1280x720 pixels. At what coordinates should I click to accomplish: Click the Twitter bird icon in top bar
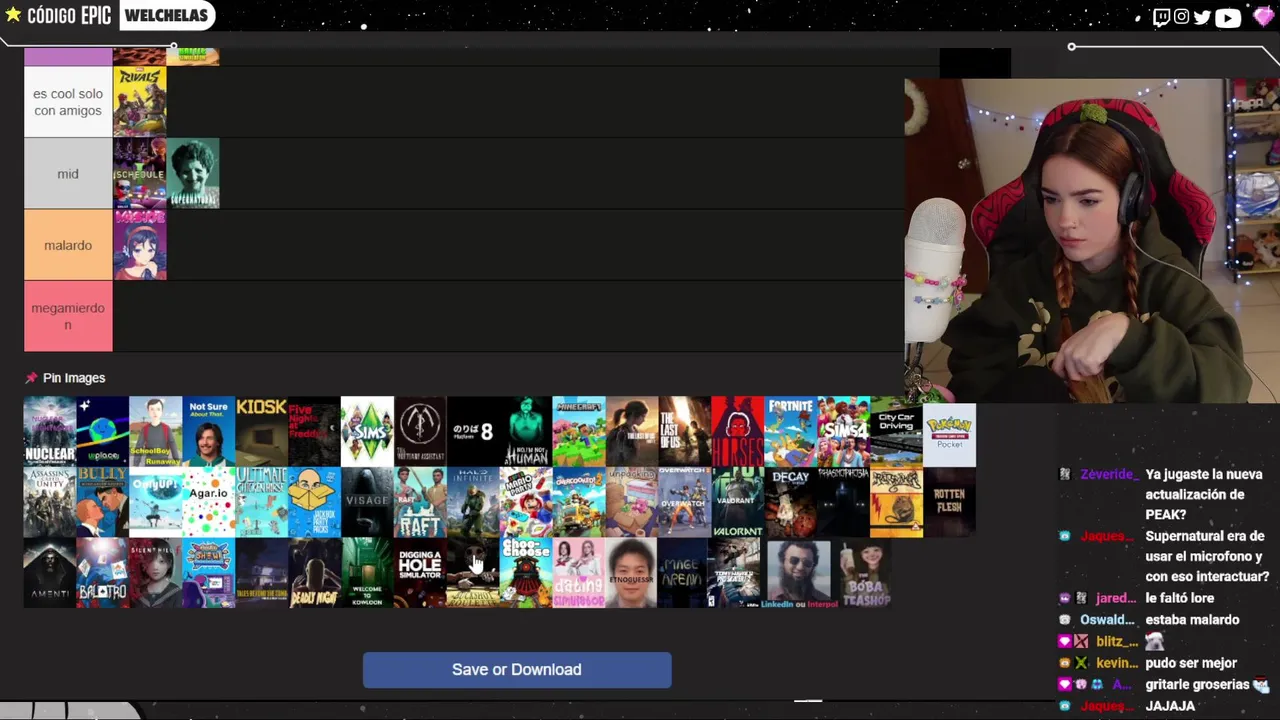1202,17
